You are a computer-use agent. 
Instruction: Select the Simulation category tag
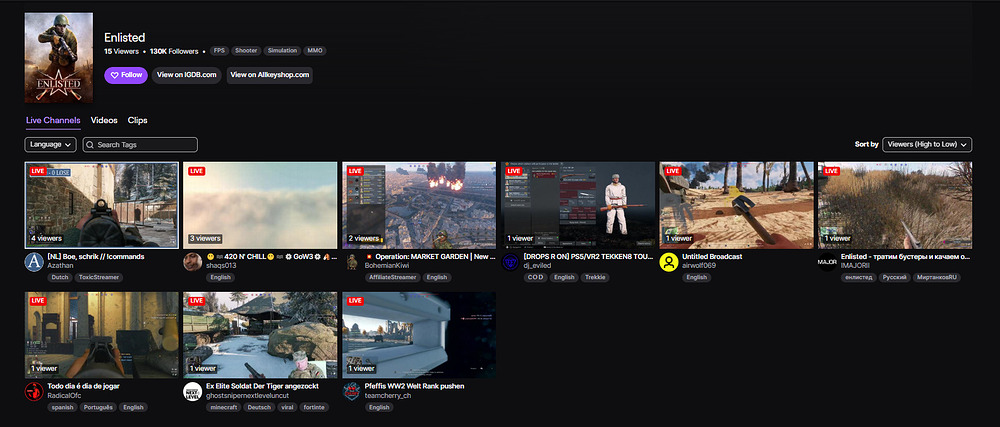(x=283, y=51)
